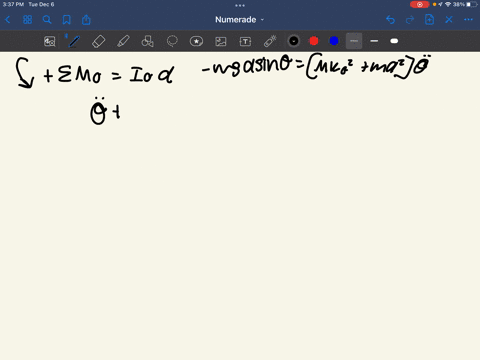
Task: Close editing mode with the X
Action: [449, 20]
